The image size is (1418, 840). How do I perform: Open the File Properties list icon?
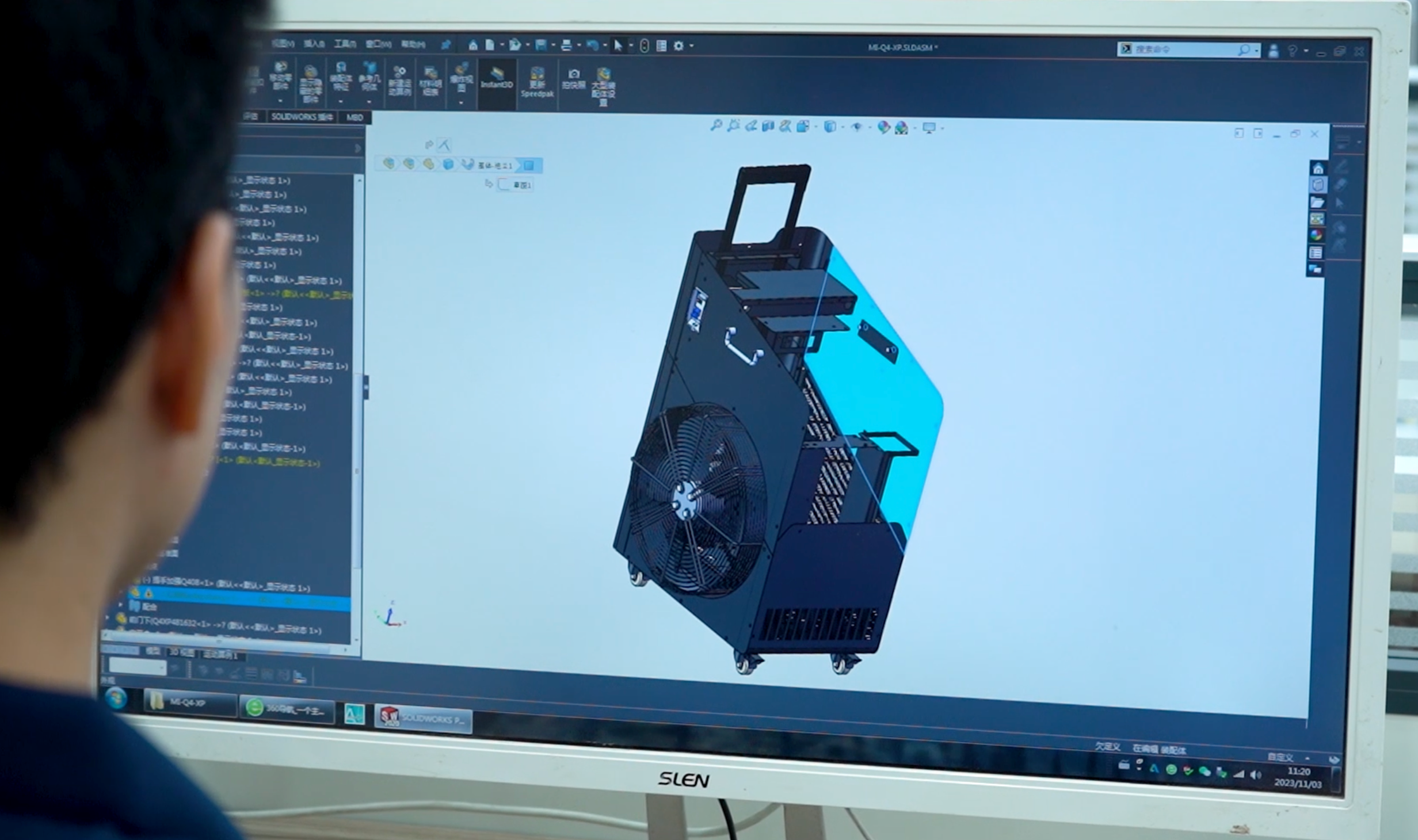661,46
